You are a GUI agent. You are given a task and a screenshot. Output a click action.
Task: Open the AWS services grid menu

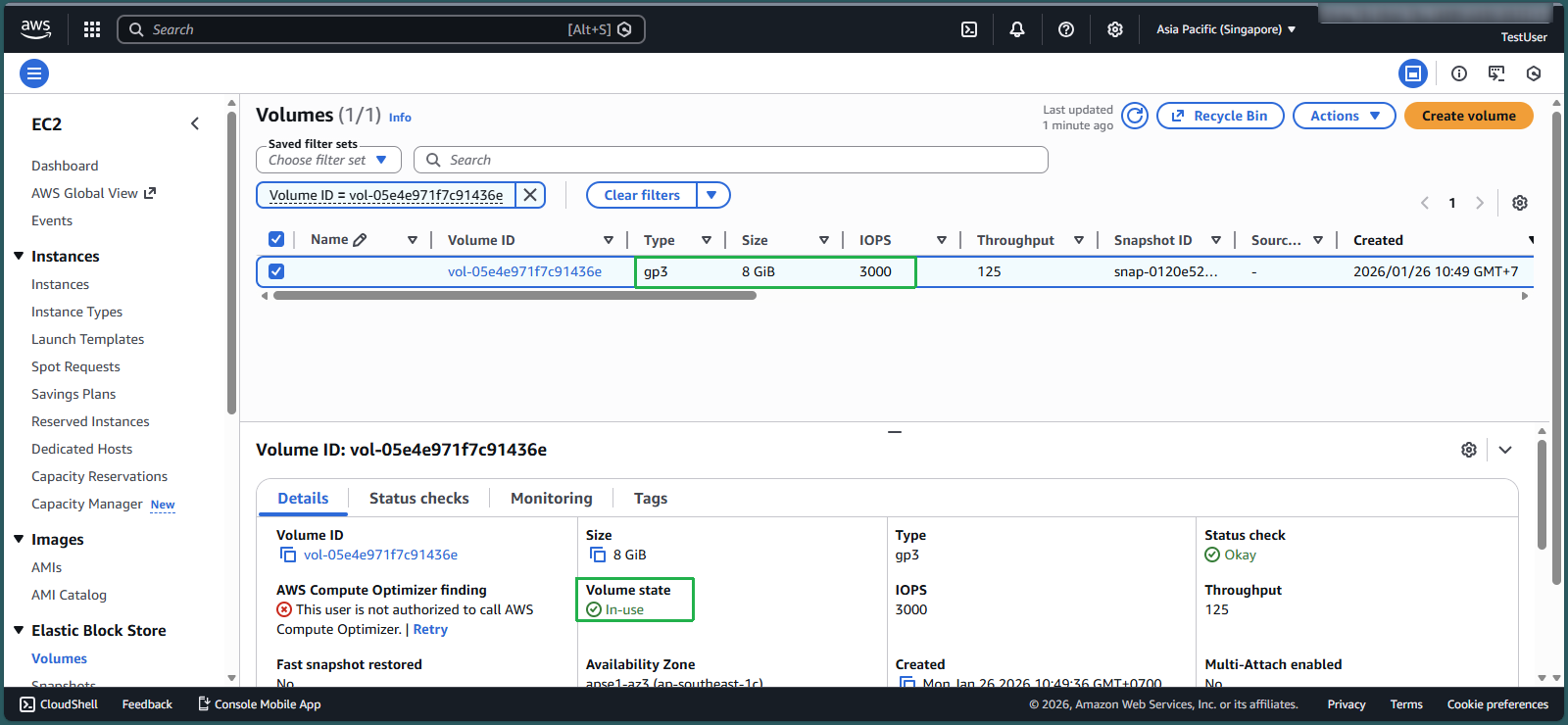coord(92,29)
